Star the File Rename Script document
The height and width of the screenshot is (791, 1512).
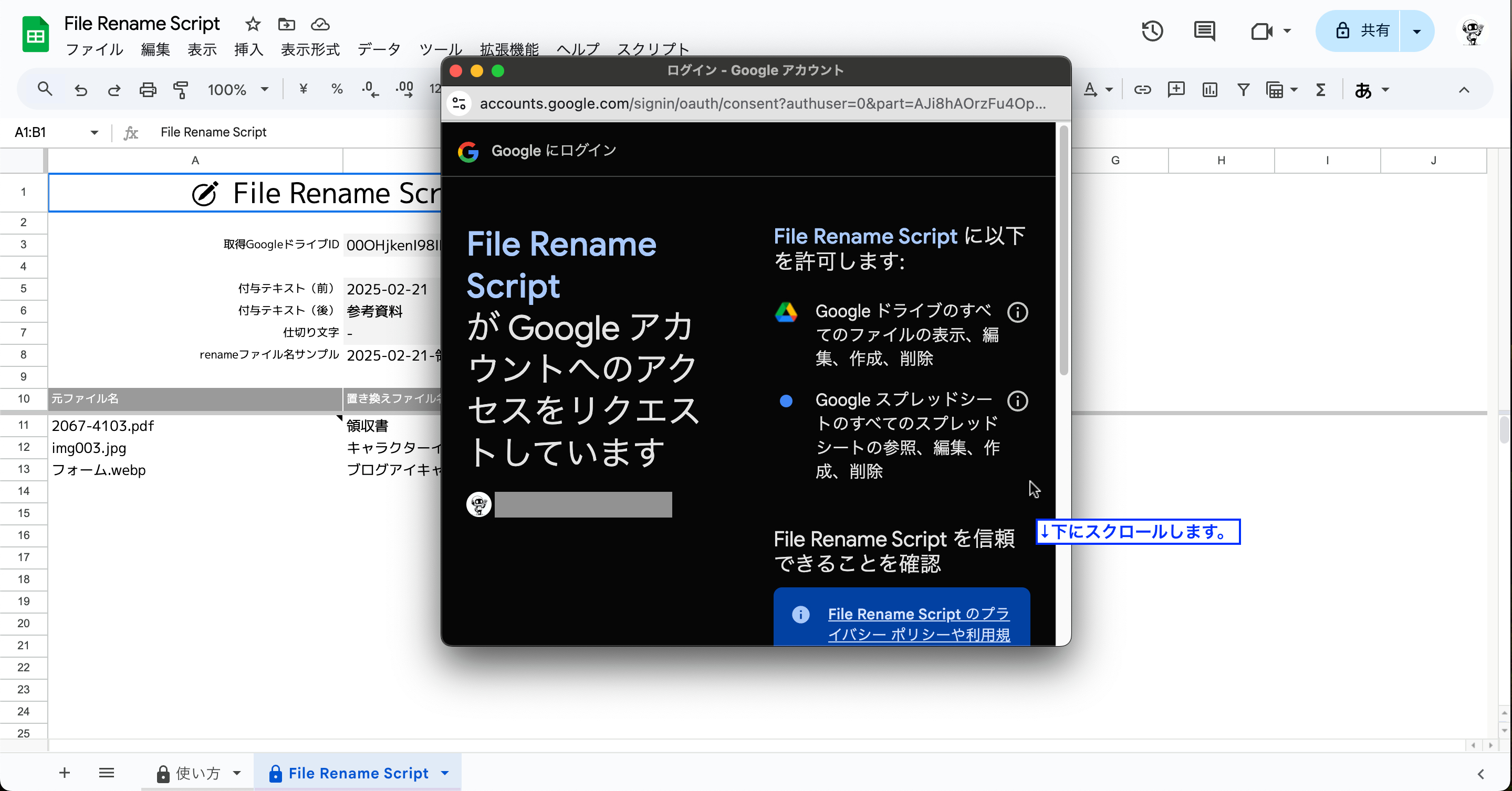pos(253,24)
